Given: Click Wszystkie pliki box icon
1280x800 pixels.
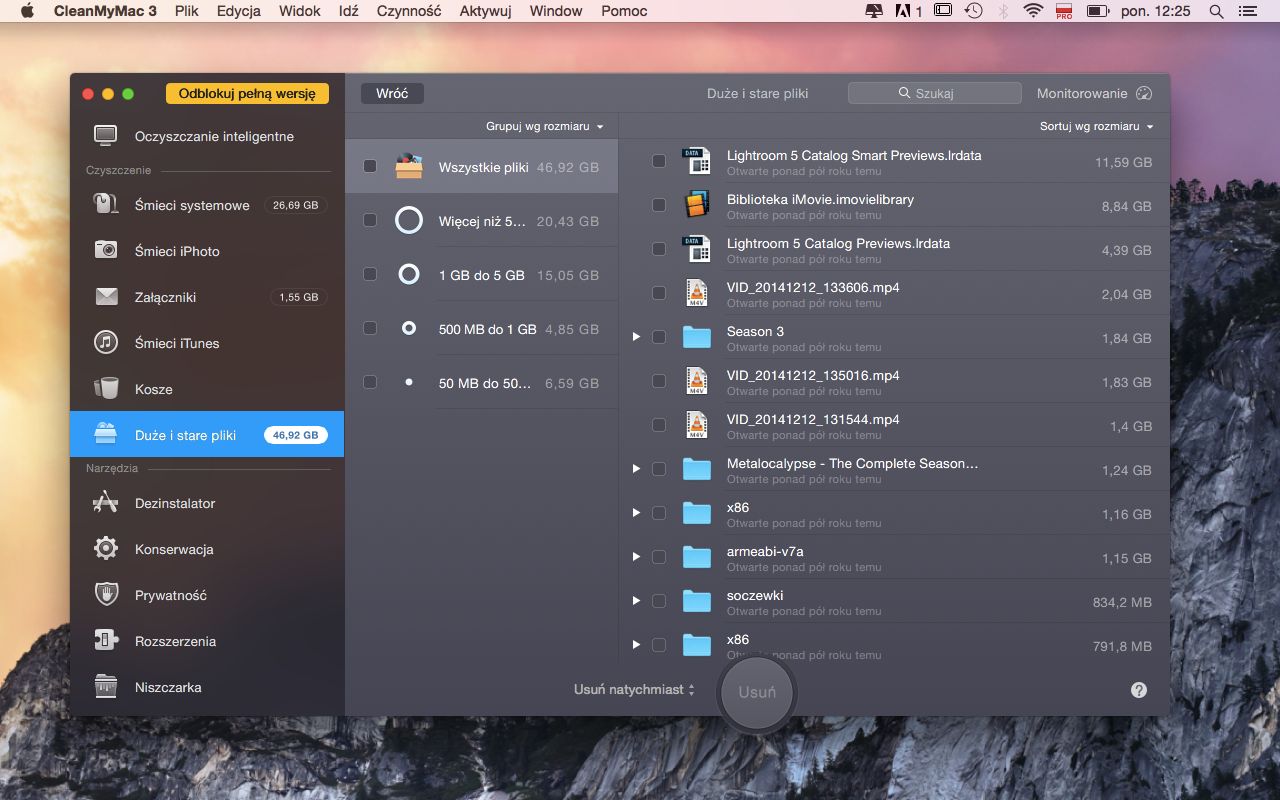Looking at the screenshot, I should click(x=409, y=166).
